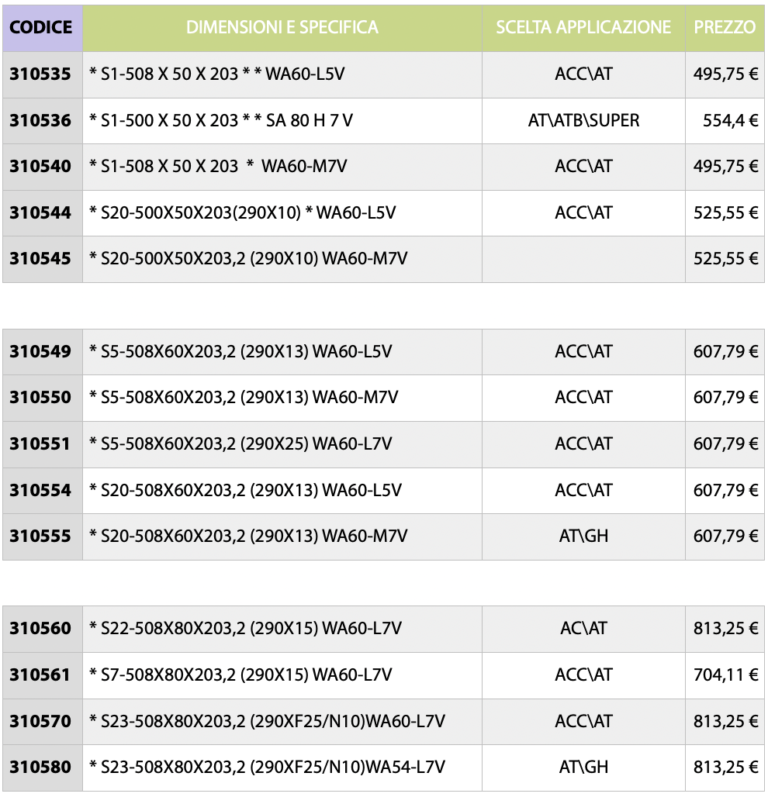Image resolution: width=768 pixels, height=797 pixels.
Task: Select the DIMENSIONI E SPECIFICA header
Action: 282,28
